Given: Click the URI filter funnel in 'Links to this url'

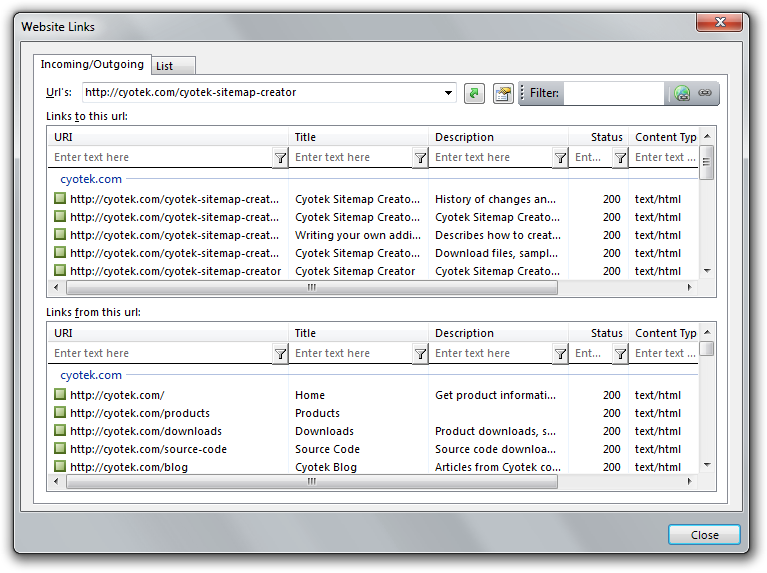Looking at the screenshot, I should tap(280, 158).
